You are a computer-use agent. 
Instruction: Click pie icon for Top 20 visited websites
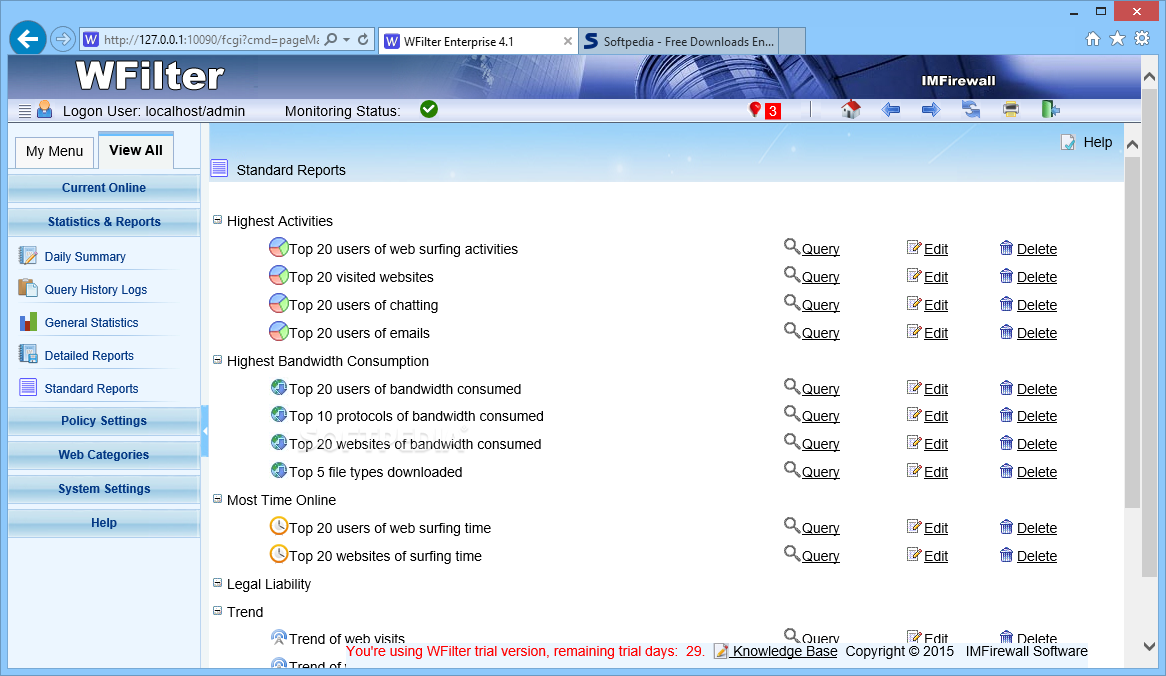(278, 275)
